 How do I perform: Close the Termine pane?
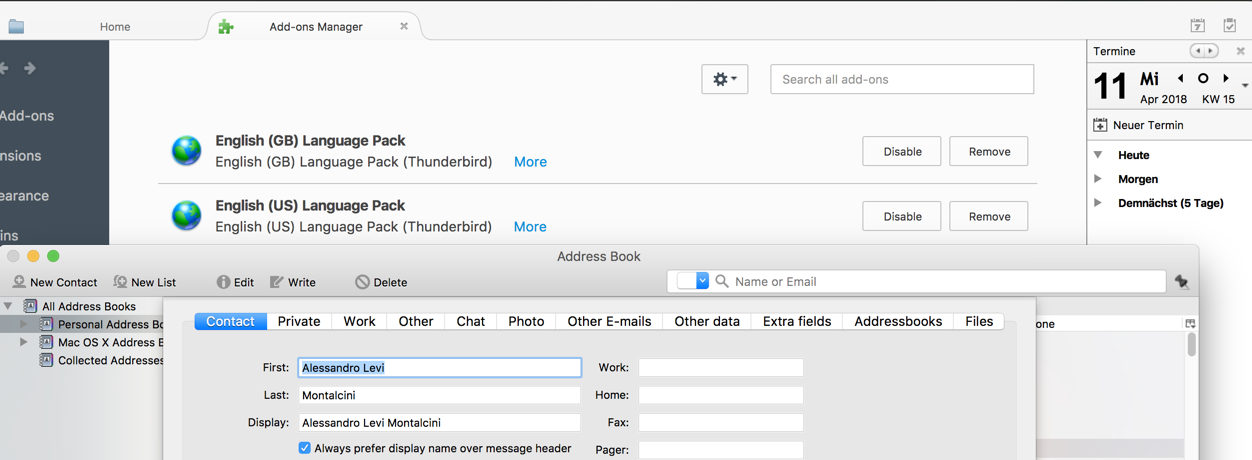click(1241, 51)
